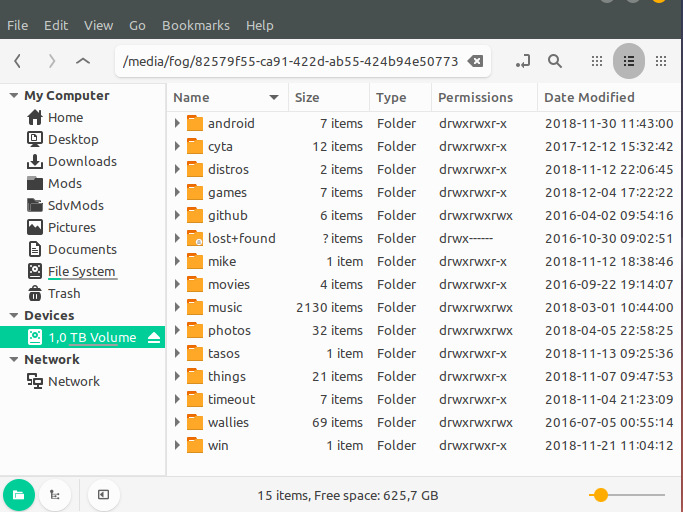Hide the sidebar panel
The image size is (683, 512).
point(103,494)
